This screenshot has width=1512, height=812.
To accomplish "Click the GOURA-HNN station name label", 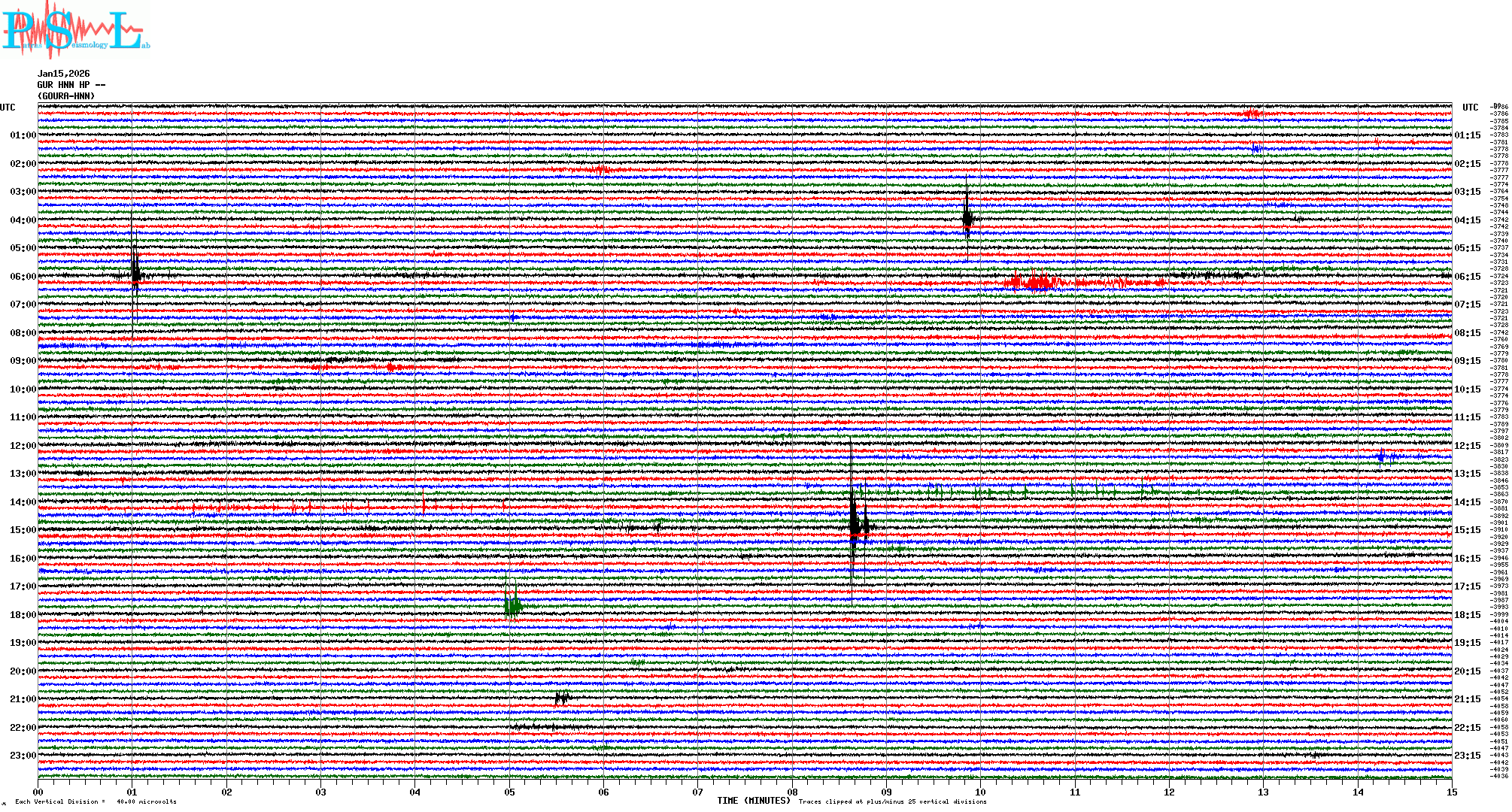I will coord(66,96).
